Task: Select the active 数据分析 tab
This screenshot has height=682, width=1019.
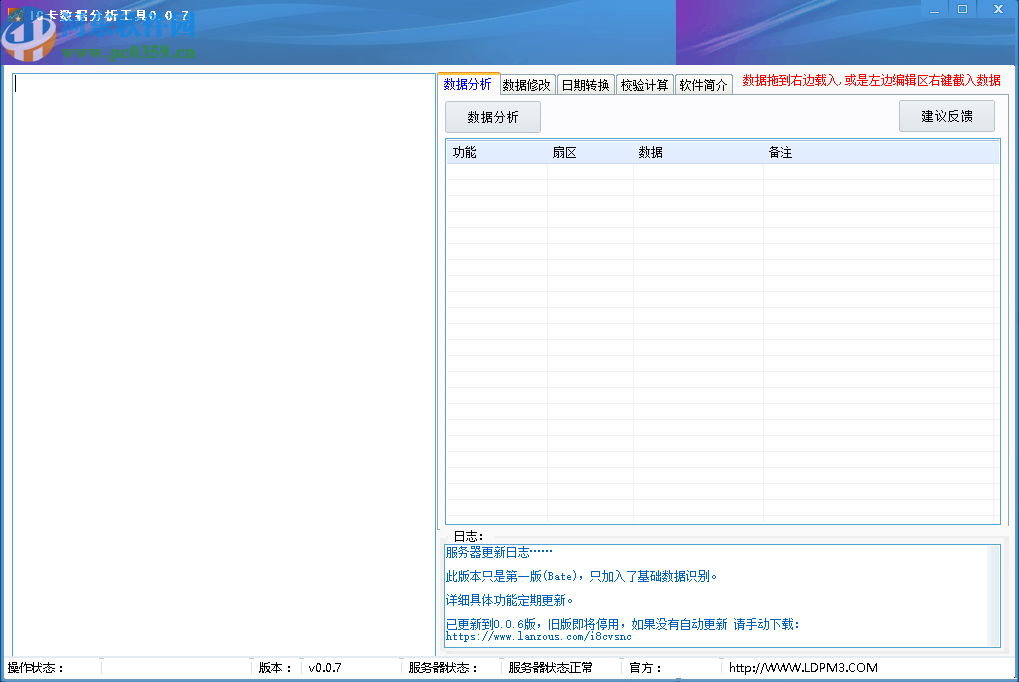Action: [x=468, y=84]
